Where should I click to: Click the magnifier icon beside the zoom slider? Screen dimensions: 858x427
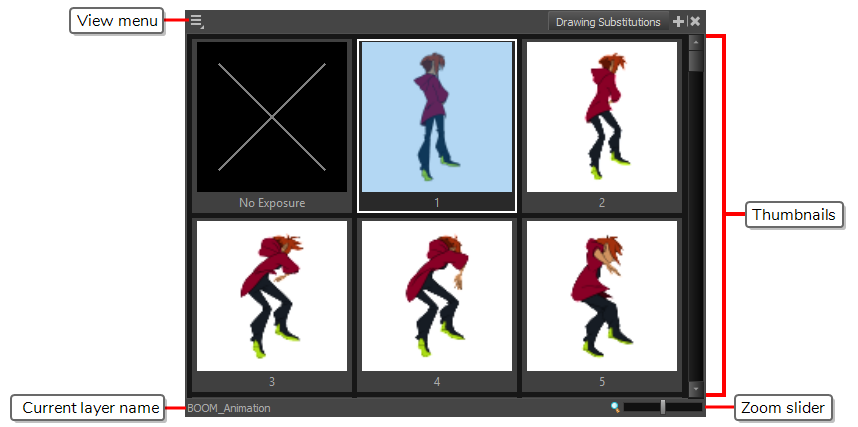pos(616,407)
